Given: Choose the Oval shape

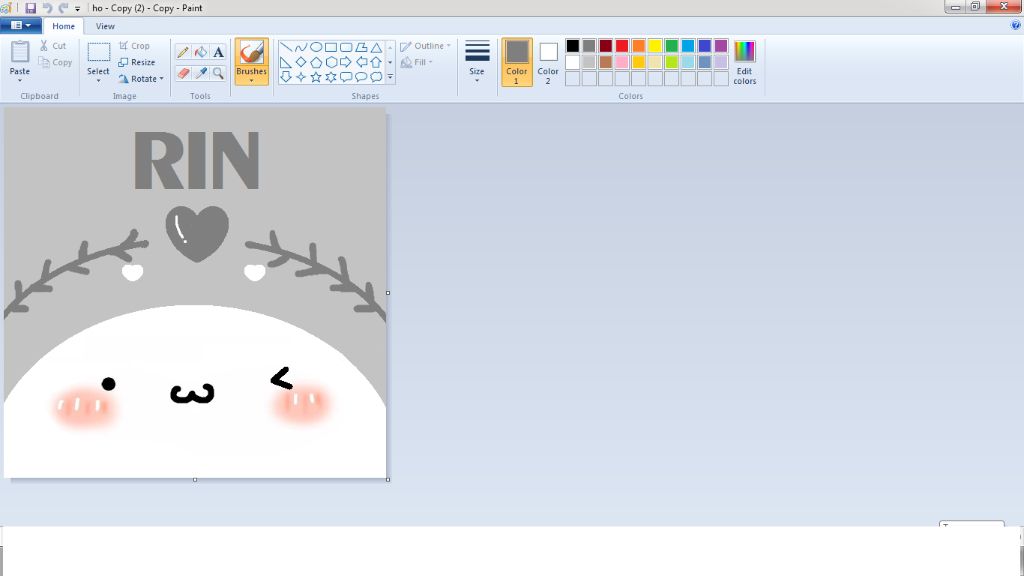Looking at the screenshot, I should click(316, 47).
